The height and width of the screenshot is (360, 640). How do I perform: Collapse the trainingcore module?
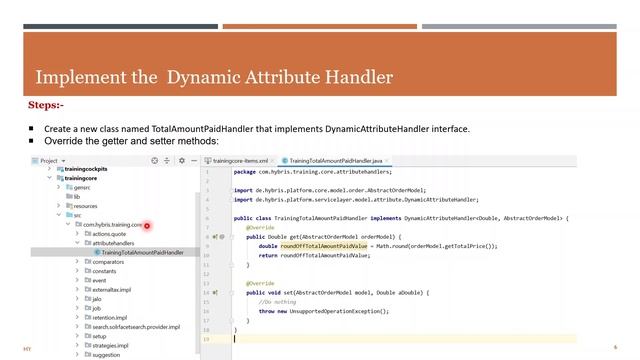[49, 178]
